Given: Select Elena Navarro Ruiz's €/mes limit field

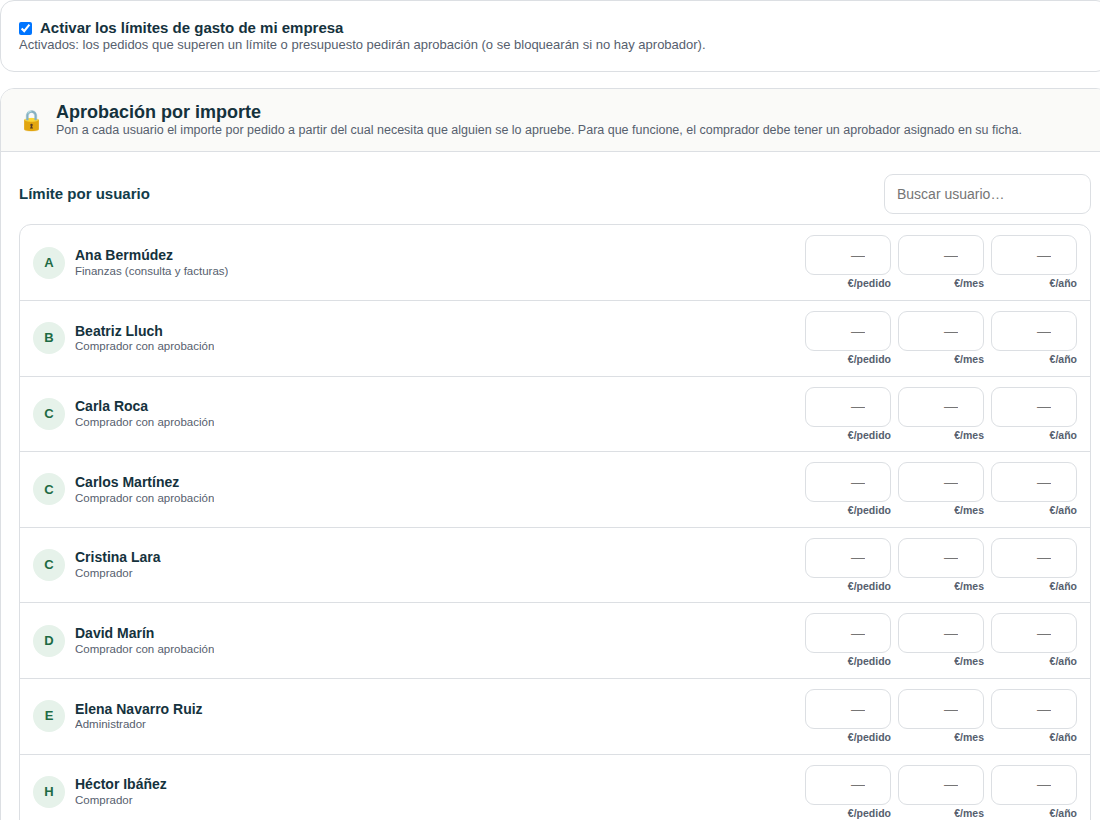Looking at the screenshot, I should [941, 709].
